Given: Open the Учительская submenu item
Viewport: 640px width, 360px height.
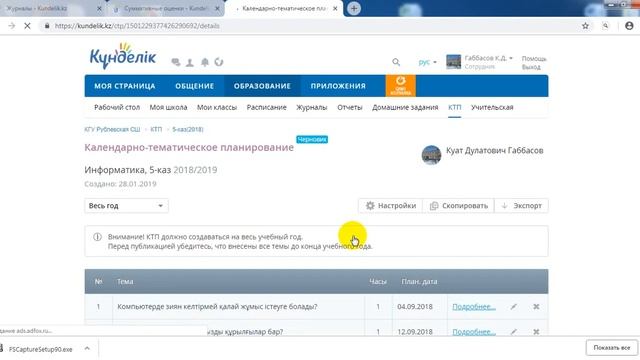Looking at the screenshot, I should coord(492,107).
